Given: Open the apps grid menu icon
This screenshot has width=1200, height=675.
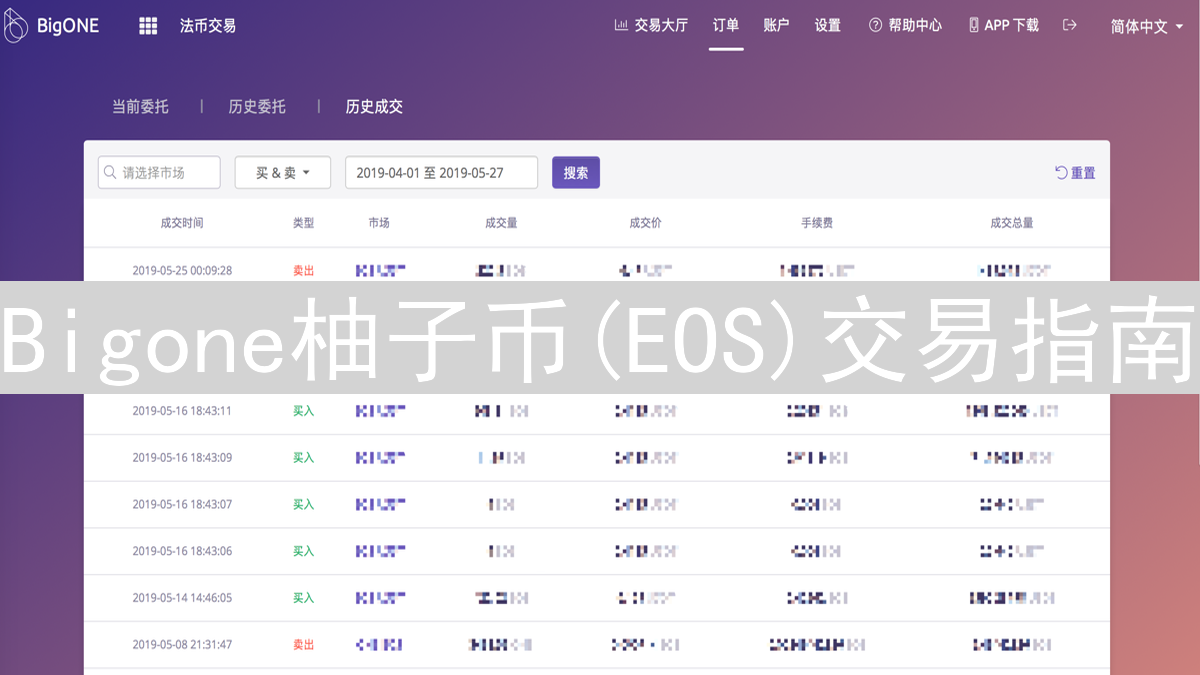Looking at the screenshot, I should point(148,26).
